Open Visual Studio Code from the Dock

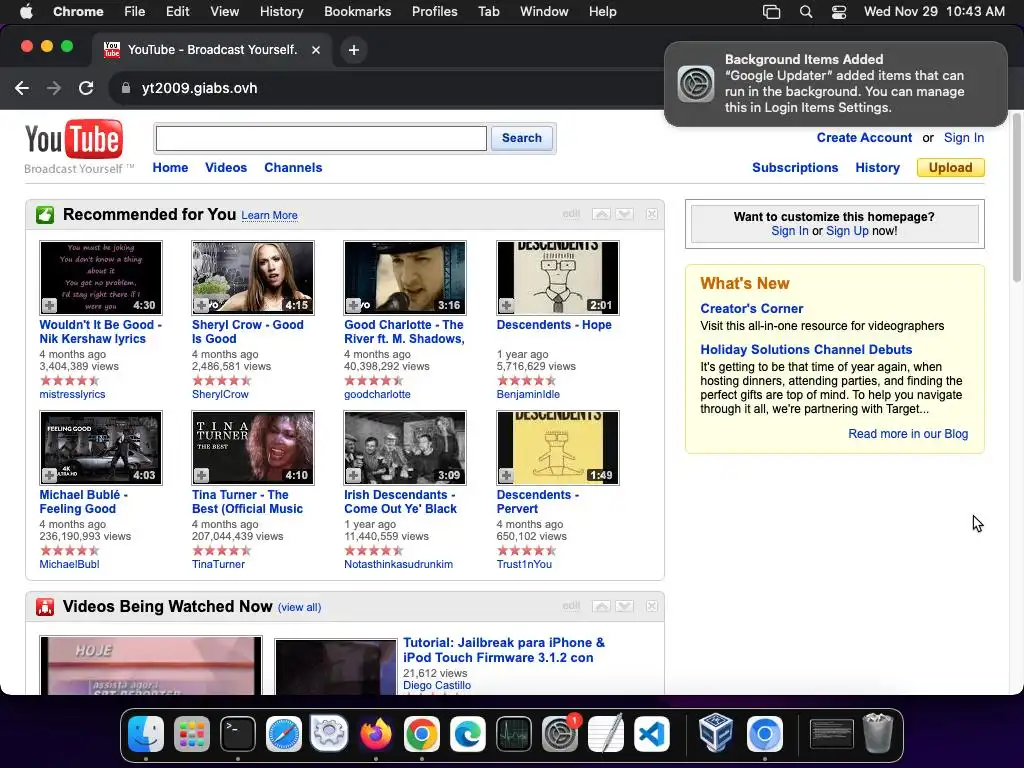click(x=652, y=734)
